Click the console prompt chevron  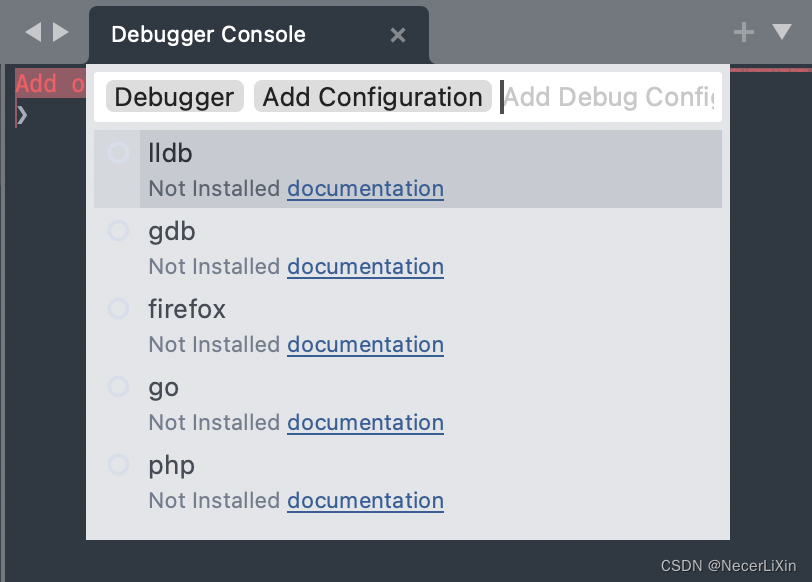pos(22,115)
